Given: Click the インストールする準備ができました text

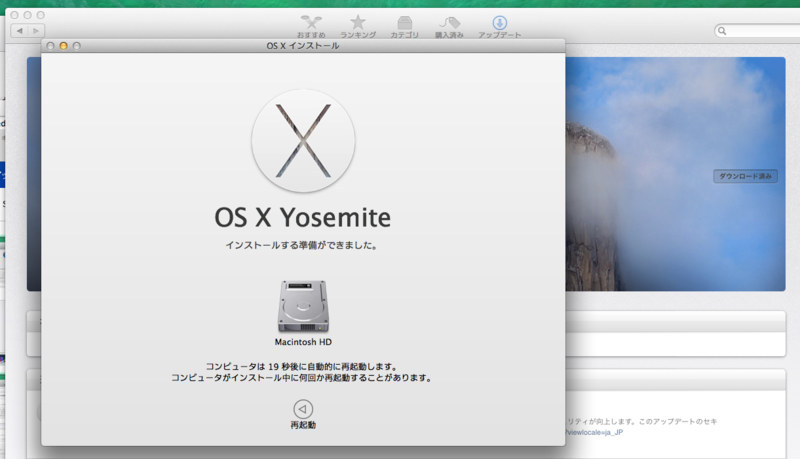Looking at the screenshot, I should (x=302, y=245).
